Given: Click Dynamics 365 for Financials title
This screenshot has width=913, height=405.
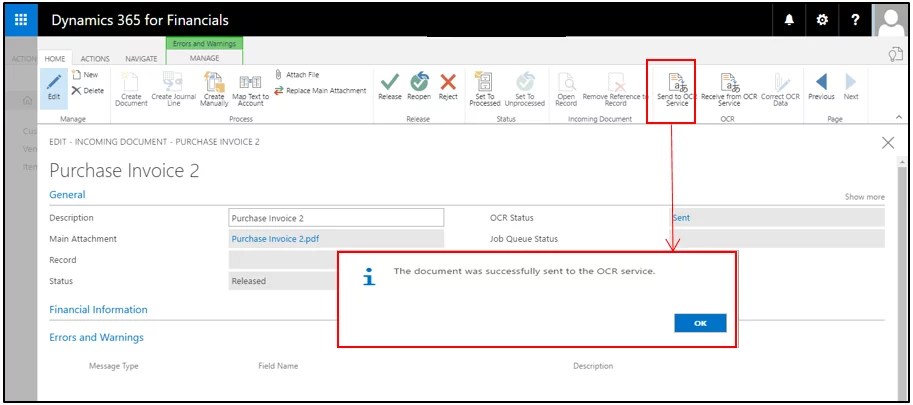Looking at the screenshot, I should (x=140, y=20).
